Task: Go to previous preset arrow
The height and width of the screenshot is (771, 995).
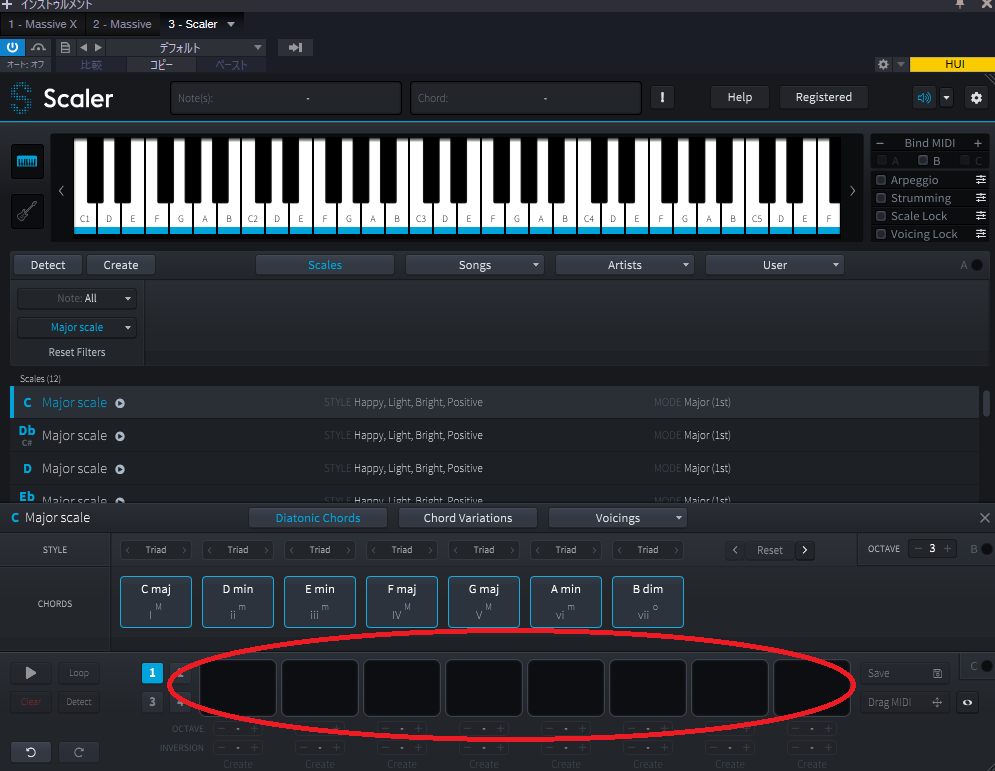Action: point(83,48)
